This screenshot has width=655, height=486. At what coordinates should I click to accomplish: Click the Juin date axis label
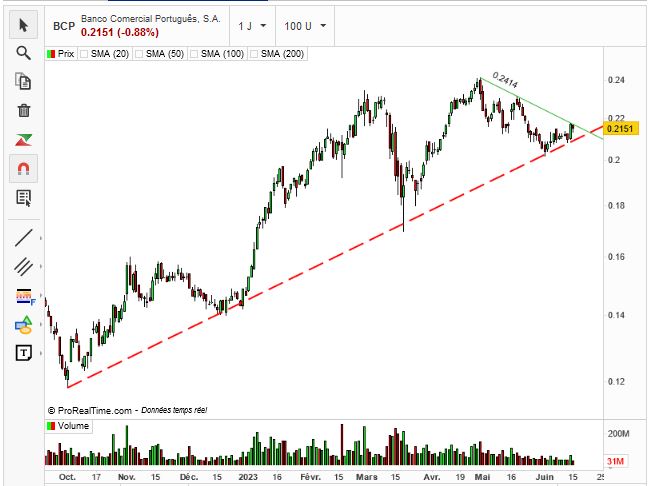coord(545,477)
